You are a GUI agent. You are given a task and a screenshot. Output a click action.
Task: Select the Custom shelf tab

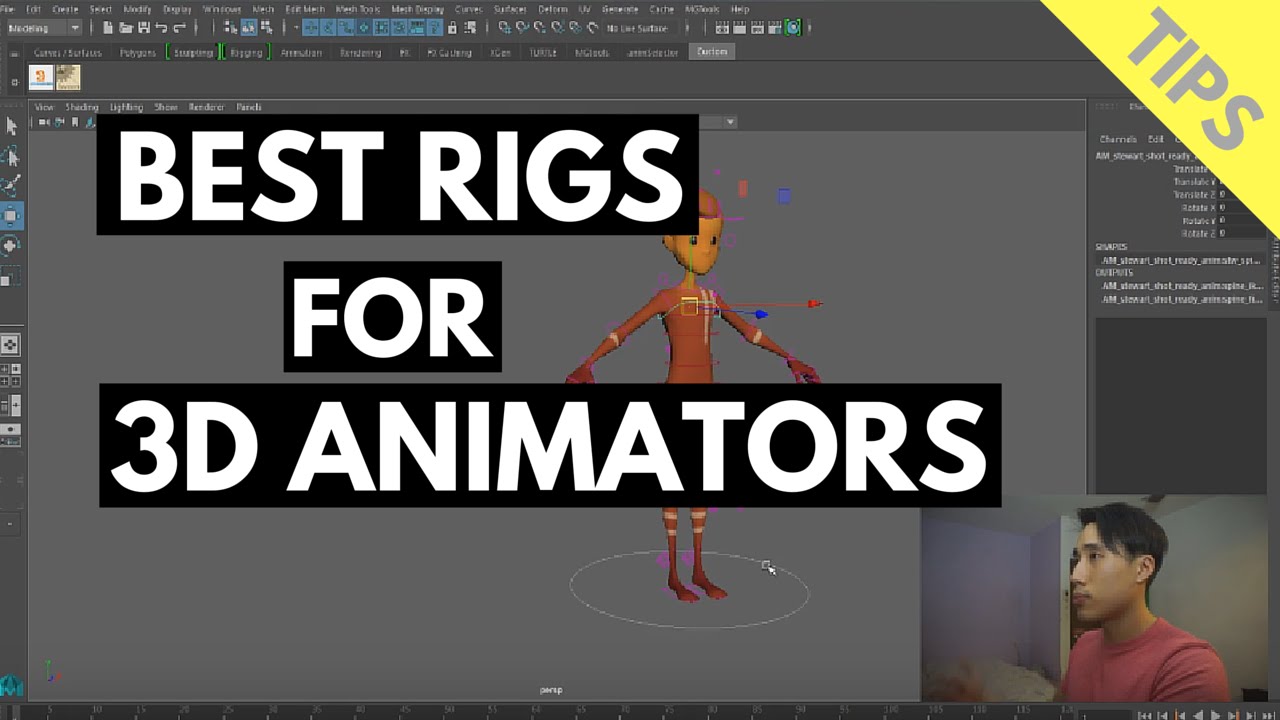tap(712, 52)
